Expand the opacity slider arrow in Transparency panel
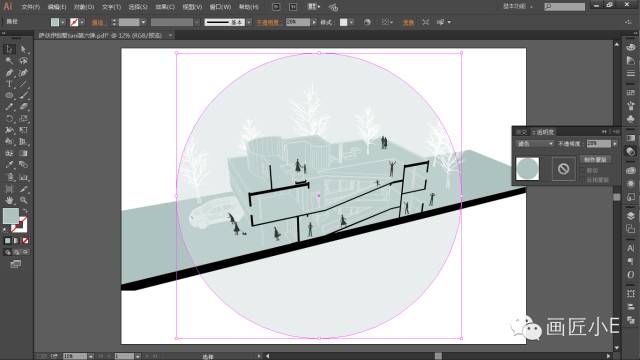Screen dimensions: 640x360 point(615,144)
